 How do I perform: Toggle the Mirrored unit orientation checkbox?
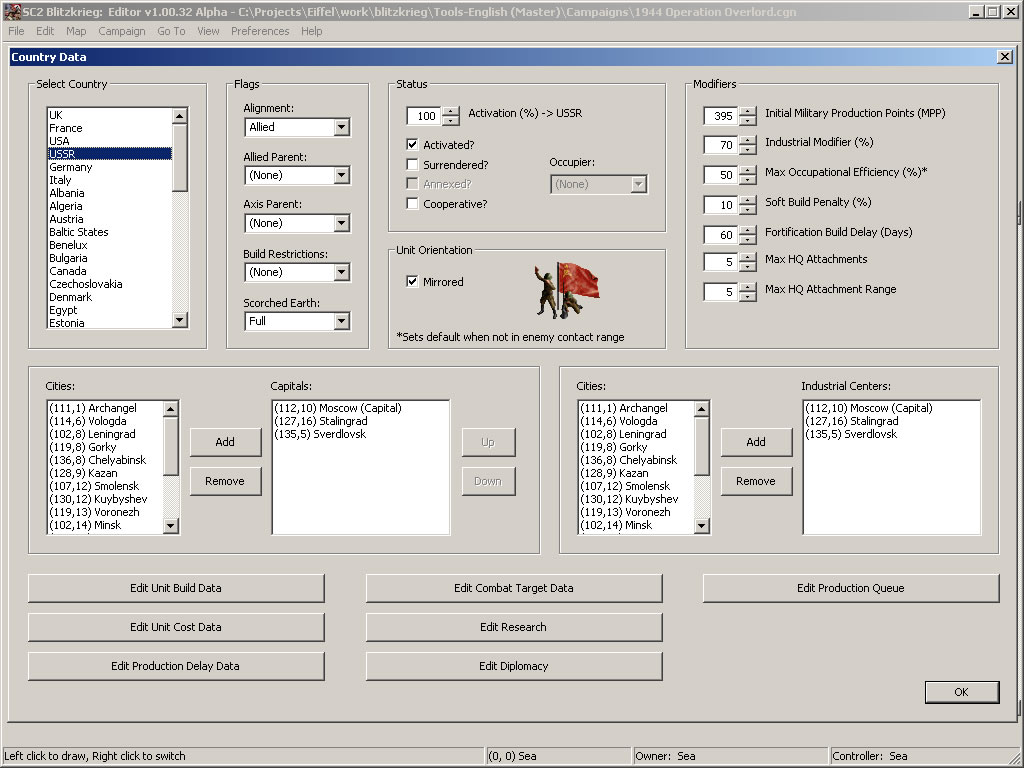tap(412, 281)
